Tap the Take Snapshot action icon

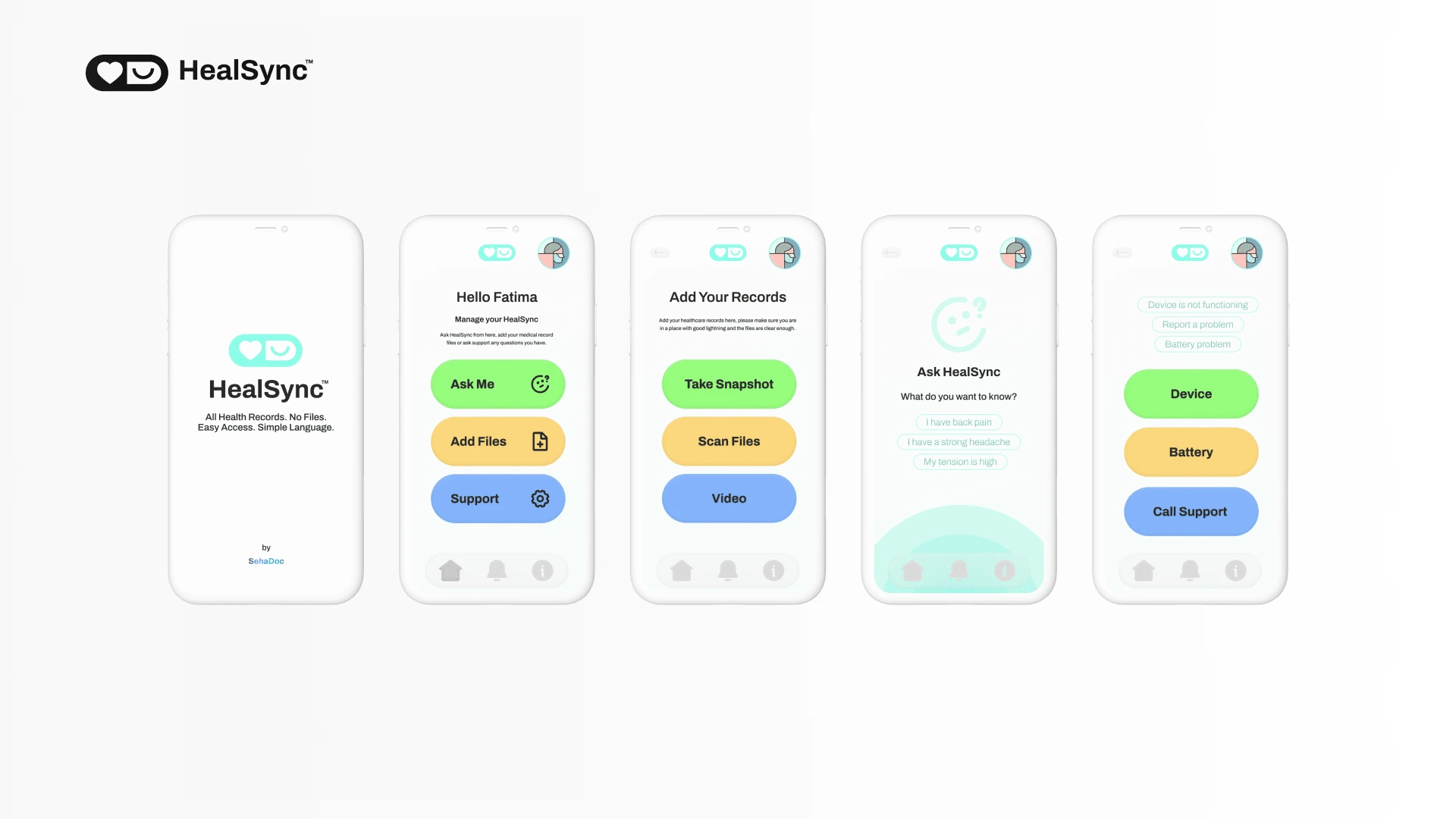[729, 384]
